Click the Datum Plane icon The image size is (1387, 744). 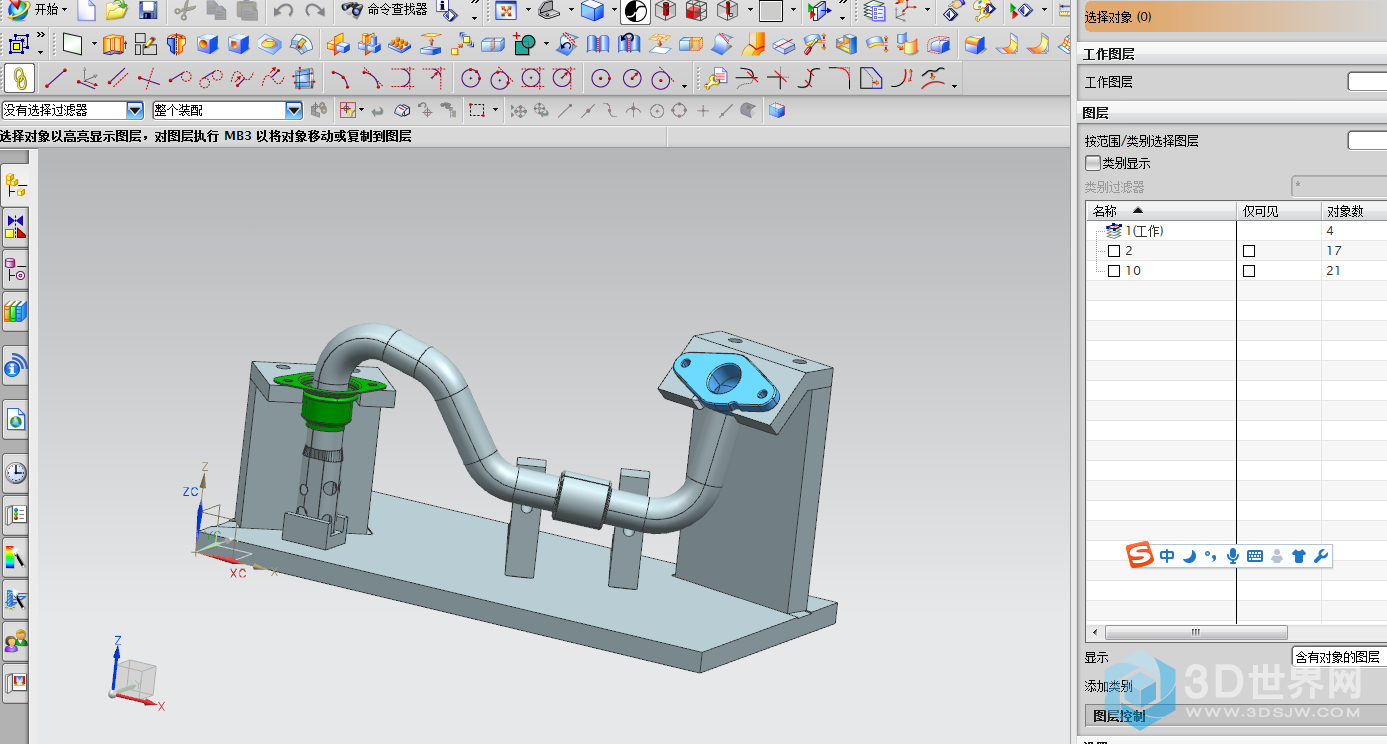(x=73, y=44)
